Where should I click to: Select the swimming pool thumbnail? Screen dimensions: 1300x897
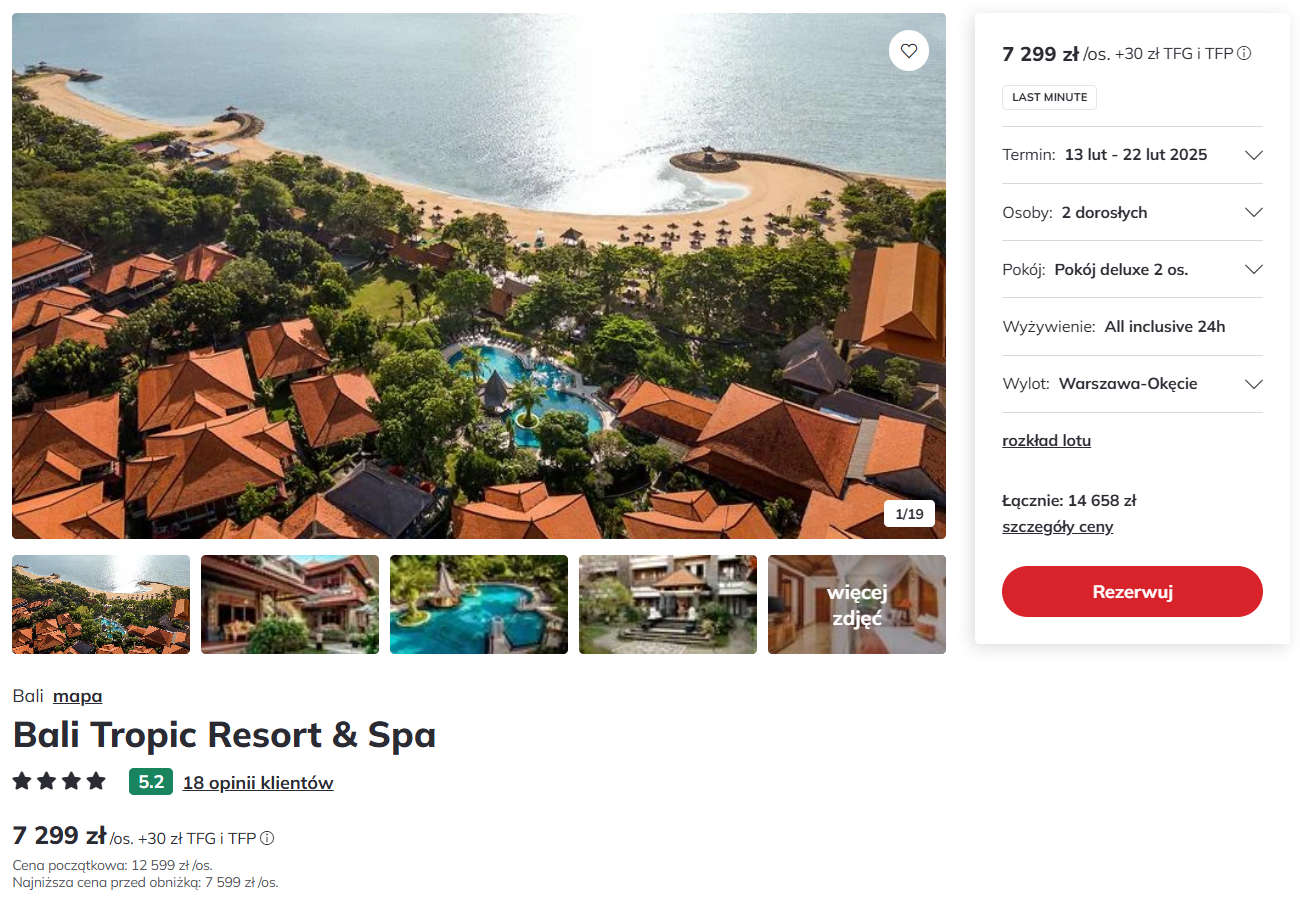coord(479,604)
